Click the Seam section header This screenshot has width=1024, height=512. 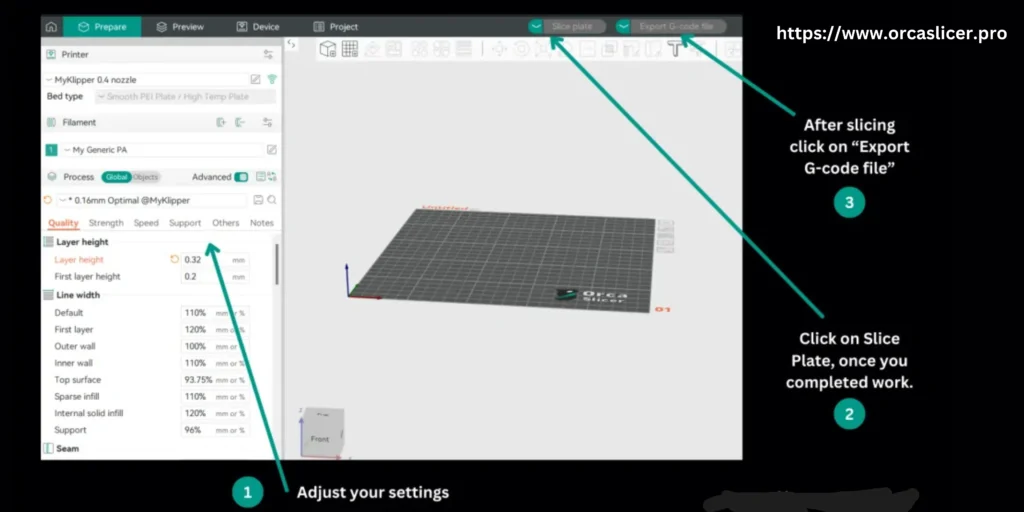point(67,449)
